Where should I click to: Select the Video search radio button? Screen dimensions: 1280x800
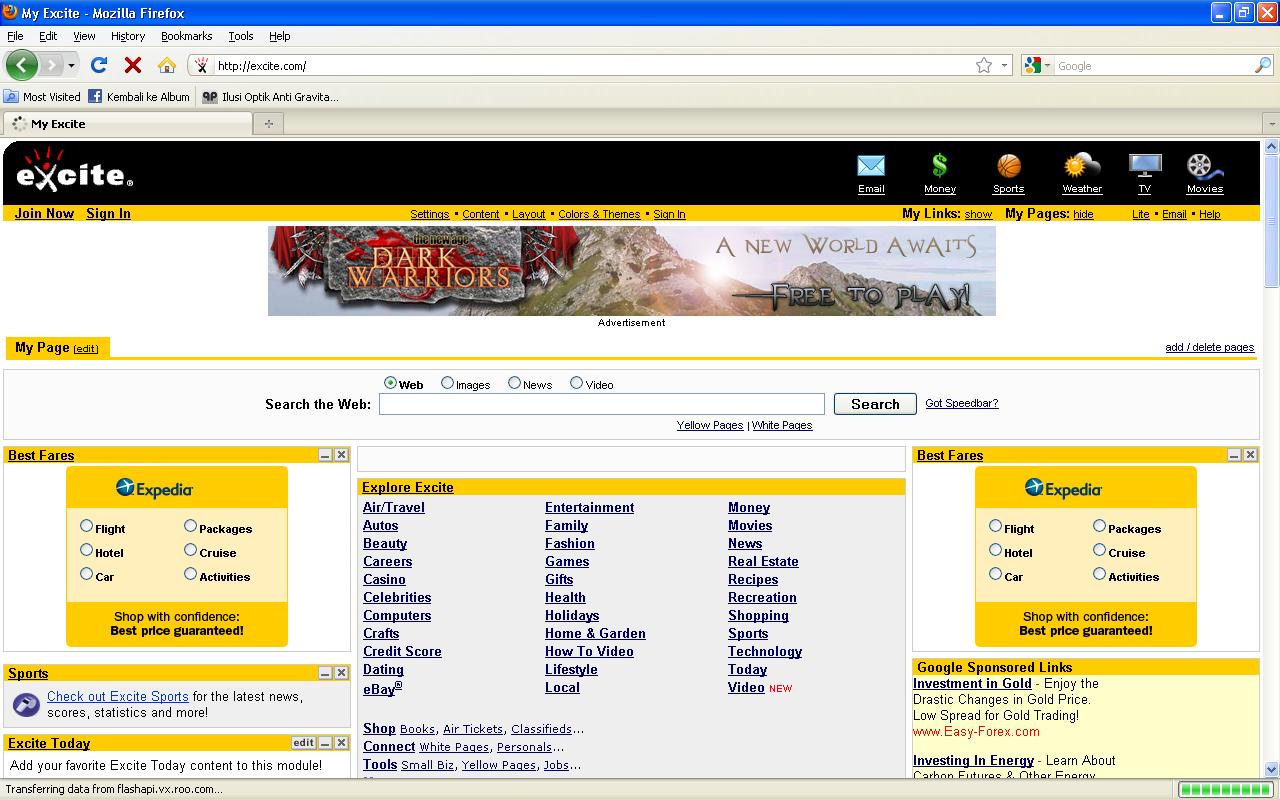[x=576, y=383]
